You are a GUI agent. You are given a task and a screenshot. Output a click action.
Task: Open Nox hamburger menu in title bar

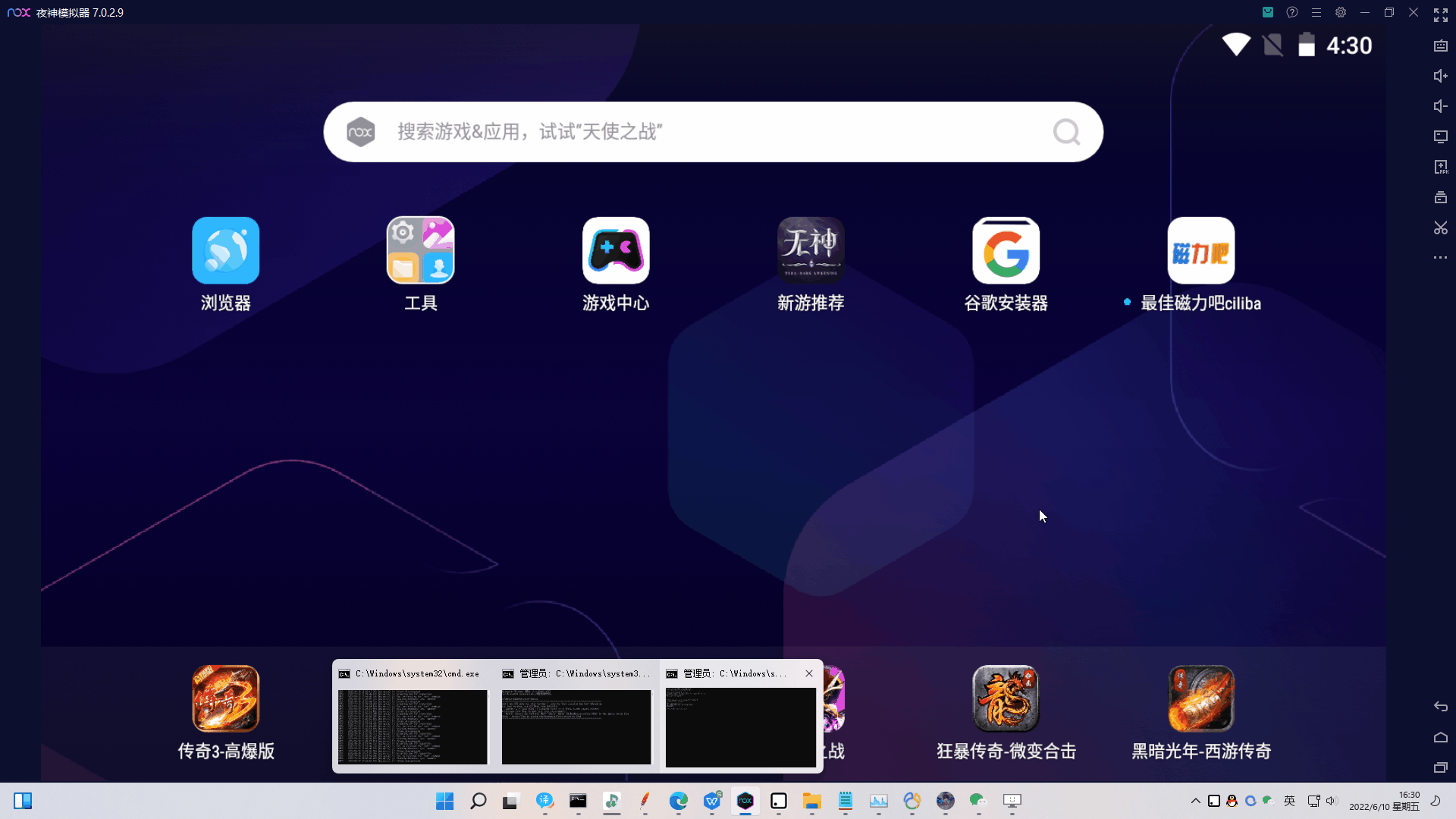[x=1316, y=13]
